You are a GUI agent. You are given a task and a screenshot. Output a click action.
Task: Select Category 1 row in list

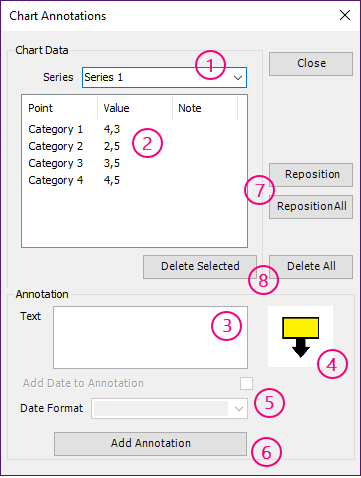[x=134, y=129]
